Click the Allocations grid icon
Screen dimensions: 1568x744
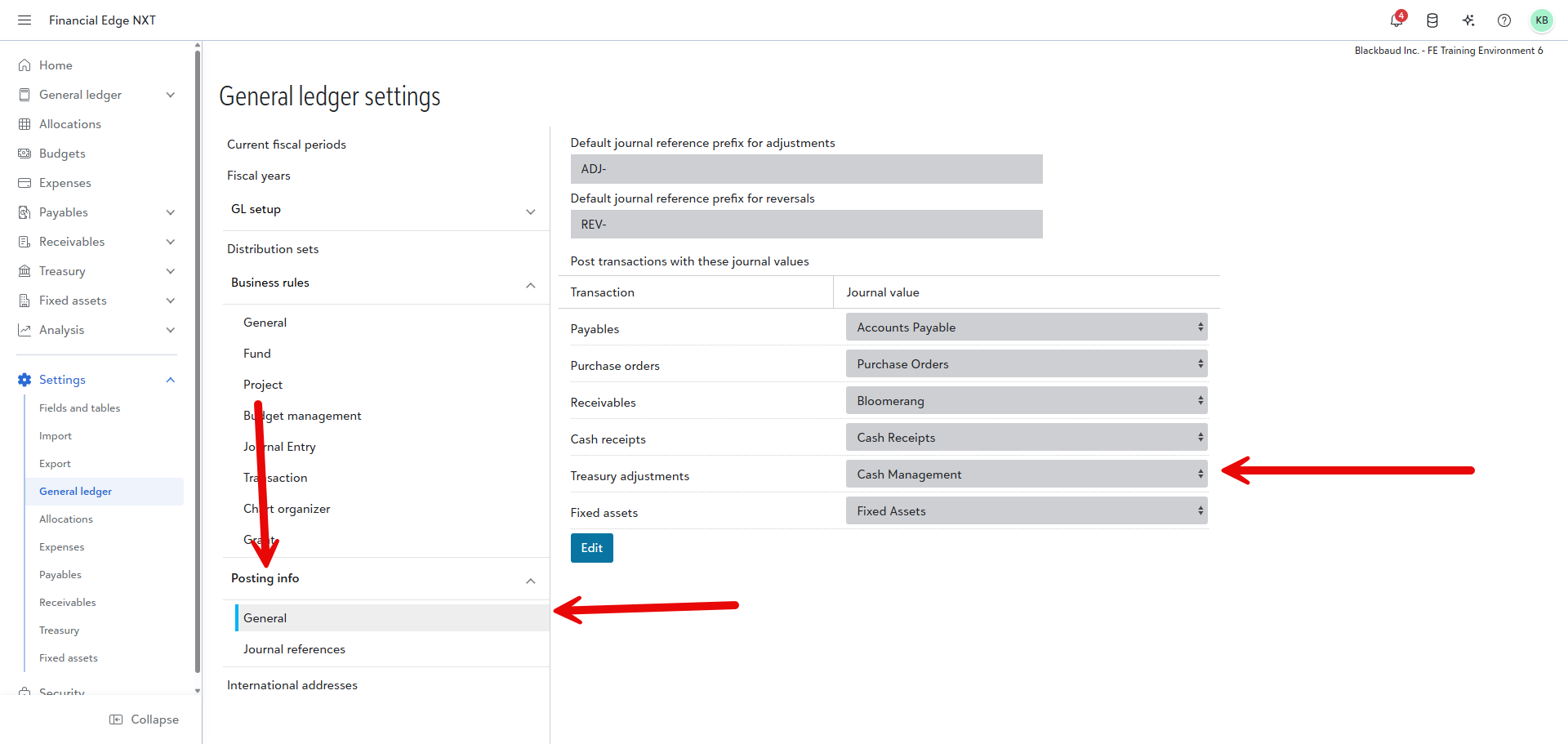point(24,124)
